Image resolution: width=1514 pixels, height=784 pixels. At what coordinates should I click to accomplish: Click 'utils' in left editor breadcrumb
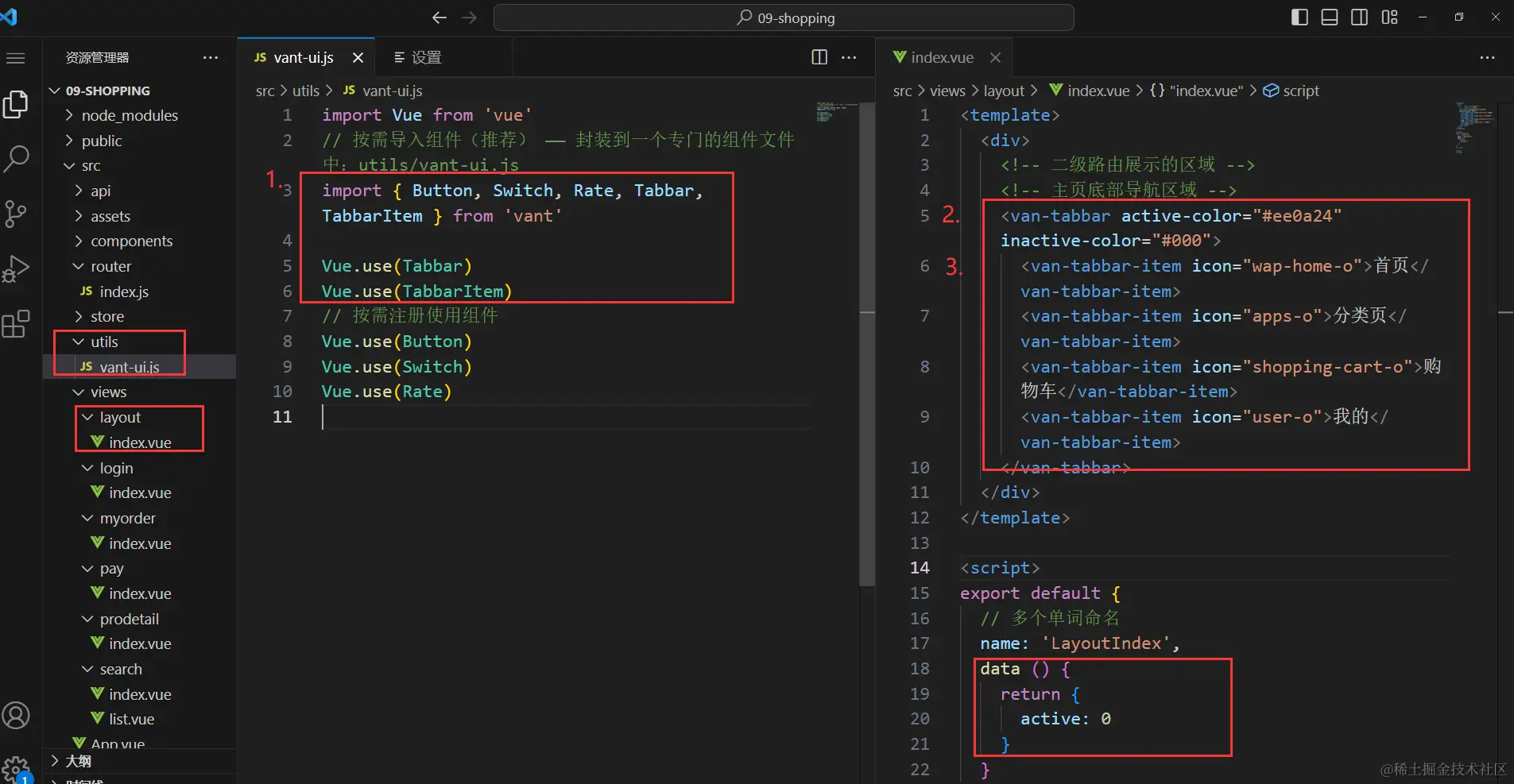[x=305, y=91]
